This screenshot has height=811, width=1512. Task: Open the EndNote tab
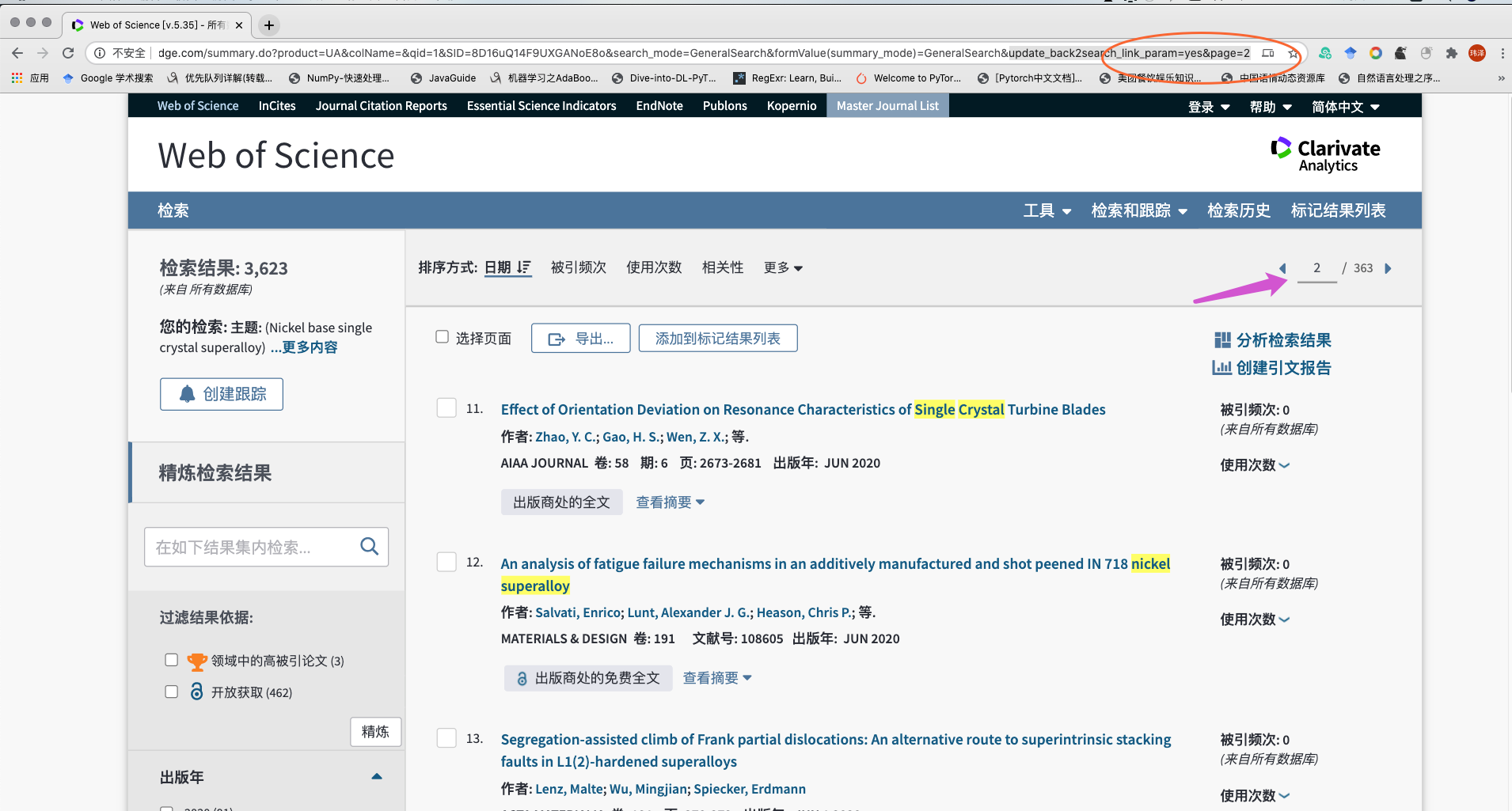point(659,106)
